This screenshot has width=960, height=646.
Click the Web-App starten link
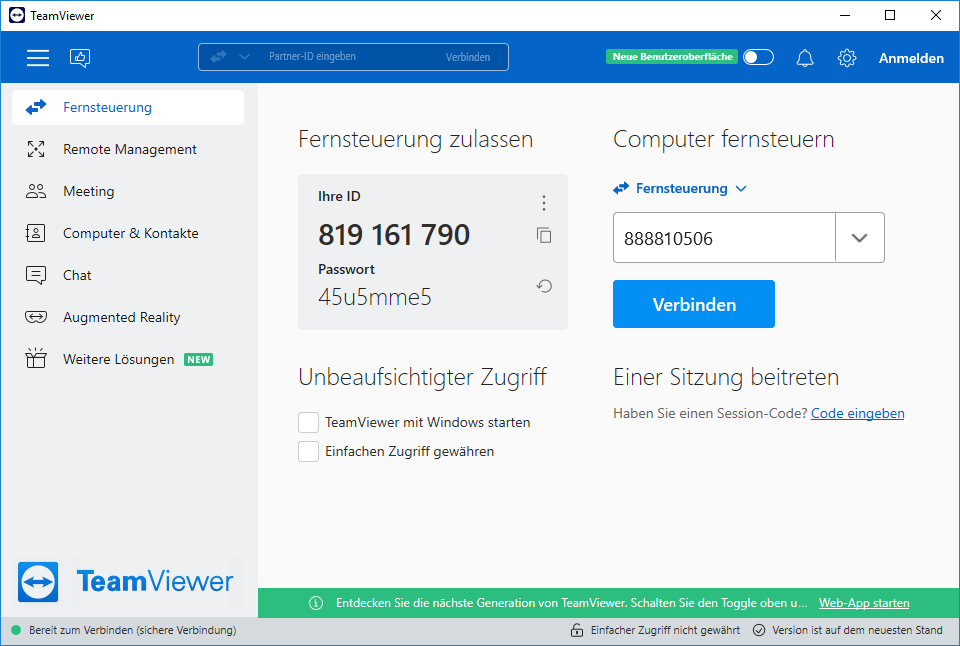coord(864,603)
